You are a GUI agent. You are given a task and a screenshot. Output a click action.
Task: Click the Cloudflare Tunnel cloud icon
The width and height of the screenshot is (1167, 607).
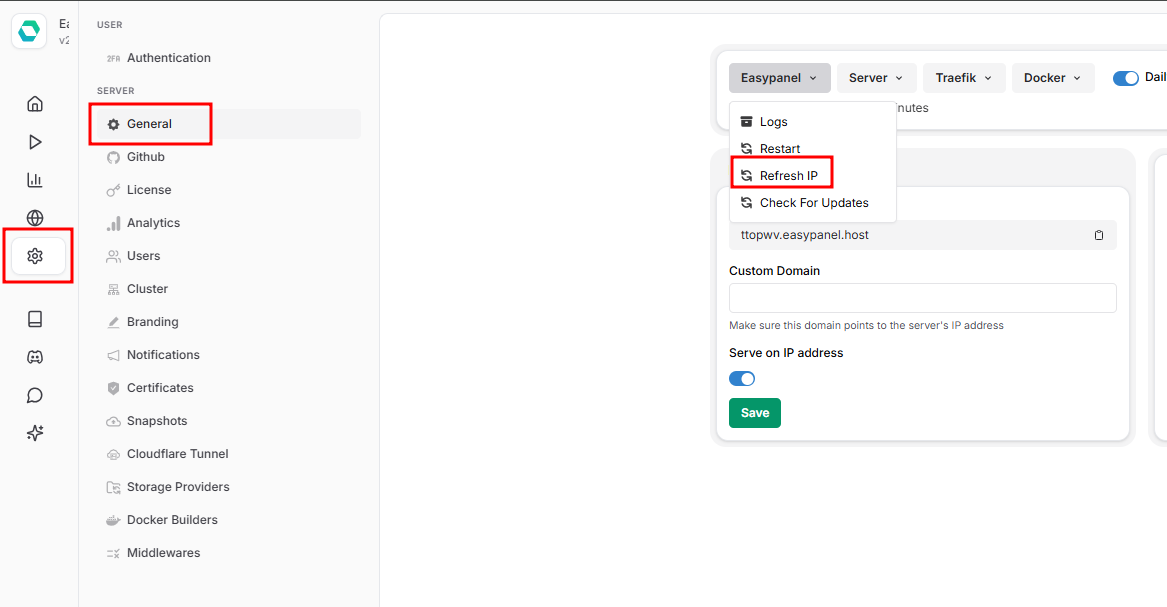click(113, 454)
